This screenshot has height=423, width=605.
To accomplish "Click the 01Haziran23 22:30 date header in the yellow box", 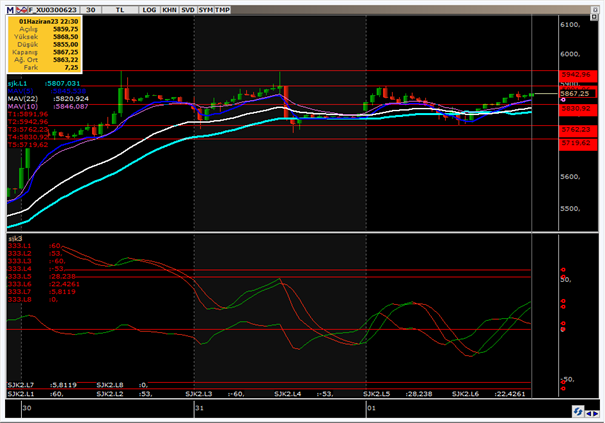I will (x=49, y=22).
